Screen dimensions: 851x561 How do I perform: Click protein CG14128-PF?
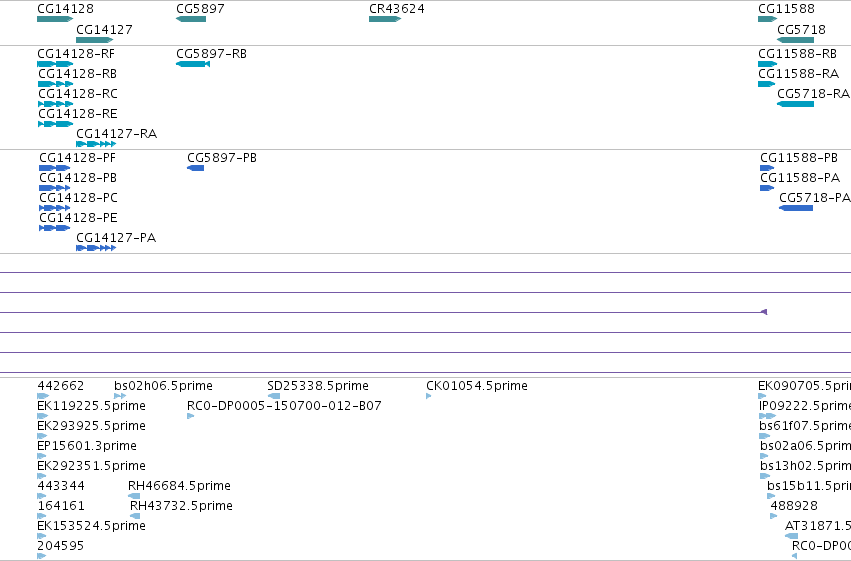click(x=54, y=168)
